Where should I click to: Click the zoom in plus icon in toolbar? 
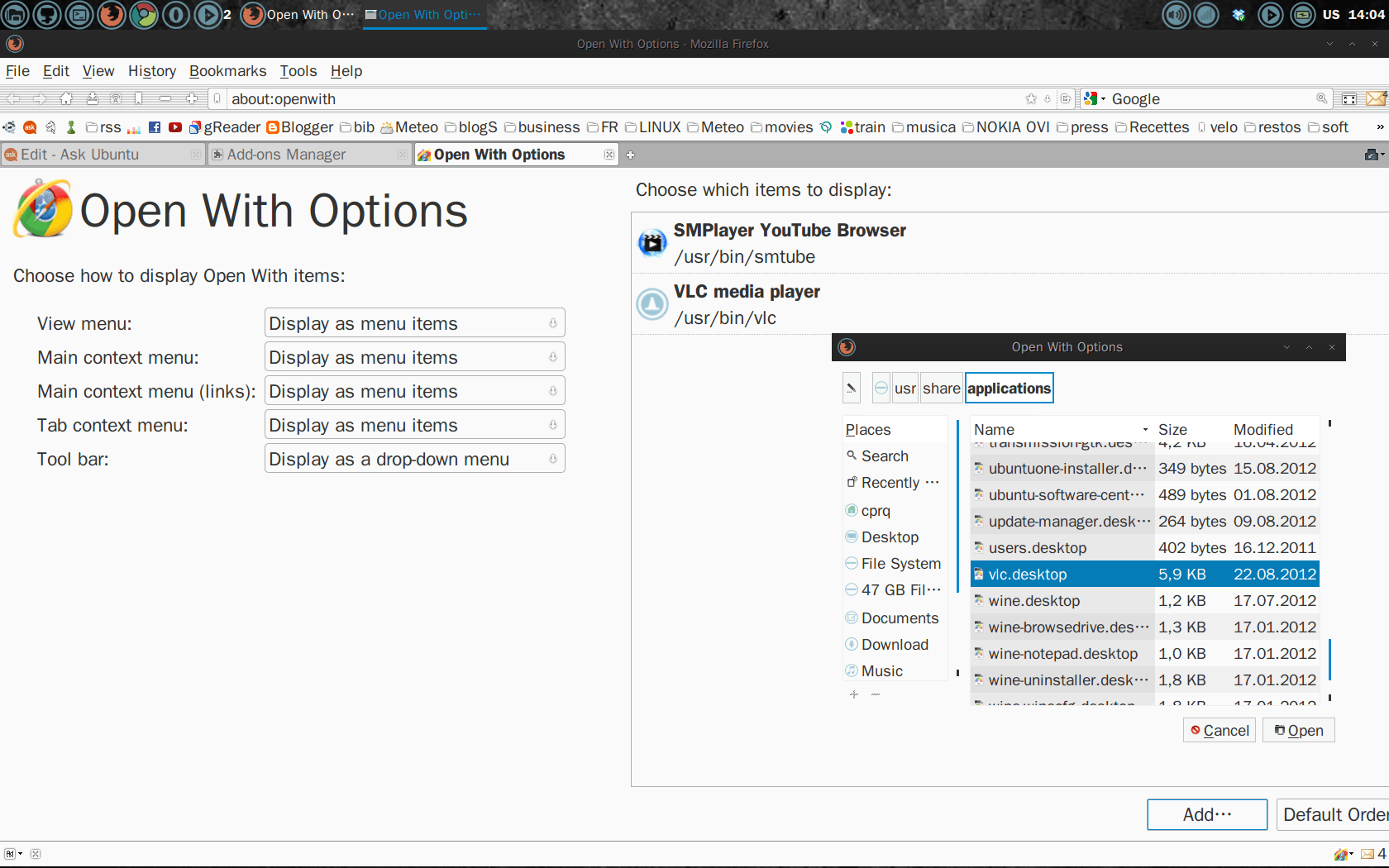pos(192,98)
